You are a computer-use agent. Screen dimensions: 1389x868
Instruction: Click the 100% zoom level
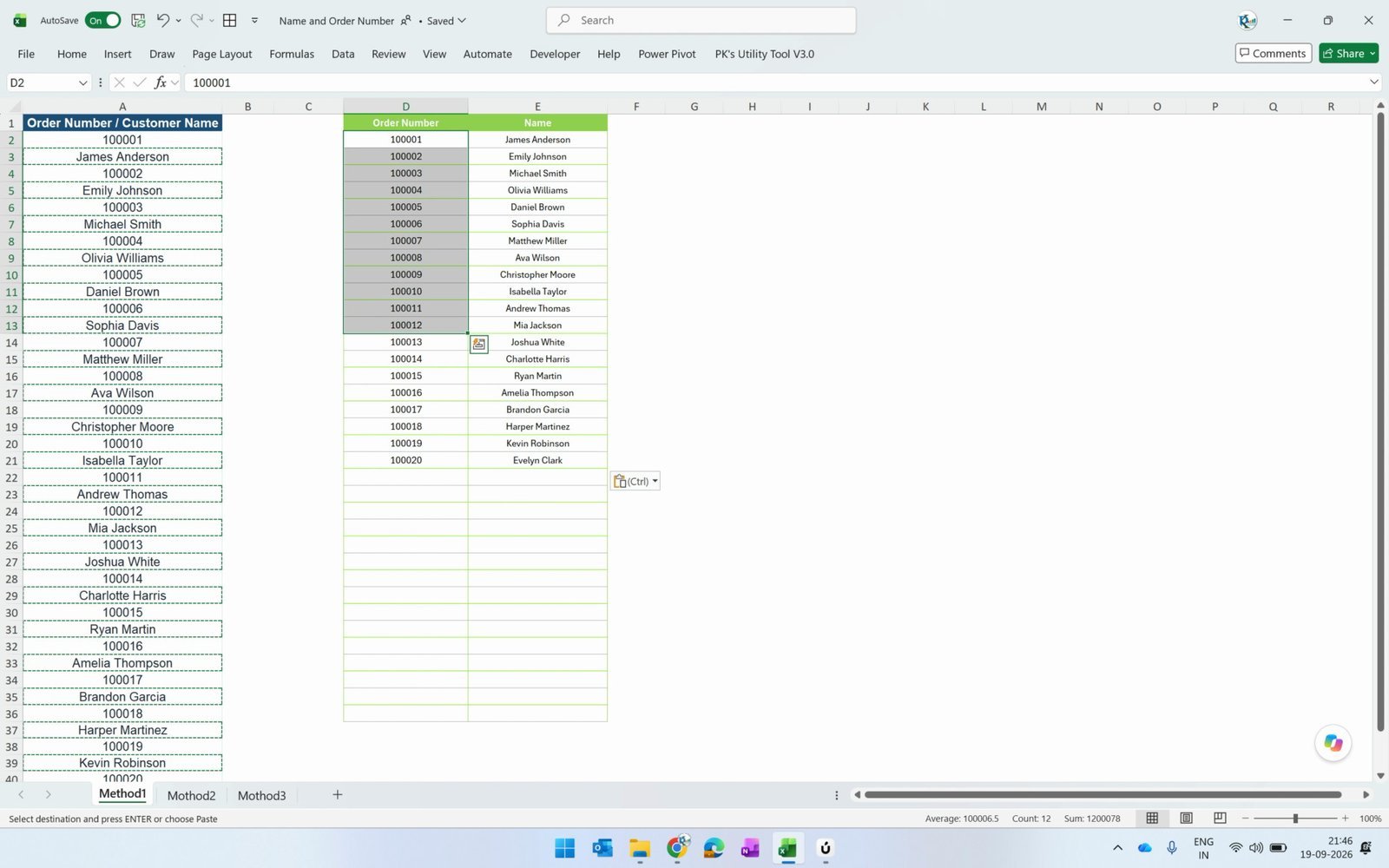[x=1370, y=819]
